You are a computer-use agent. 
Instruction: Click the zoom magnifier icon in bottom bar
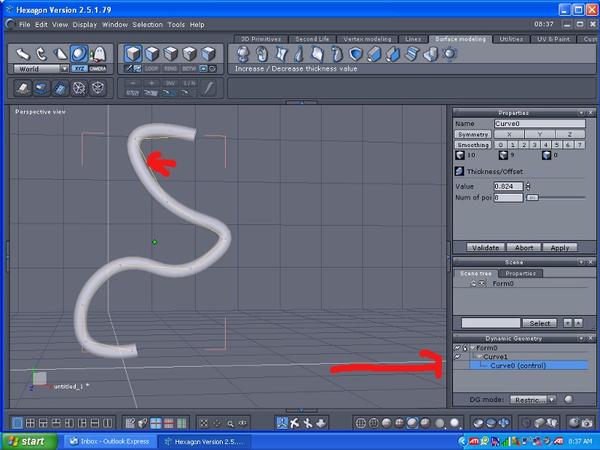(230, 424)
